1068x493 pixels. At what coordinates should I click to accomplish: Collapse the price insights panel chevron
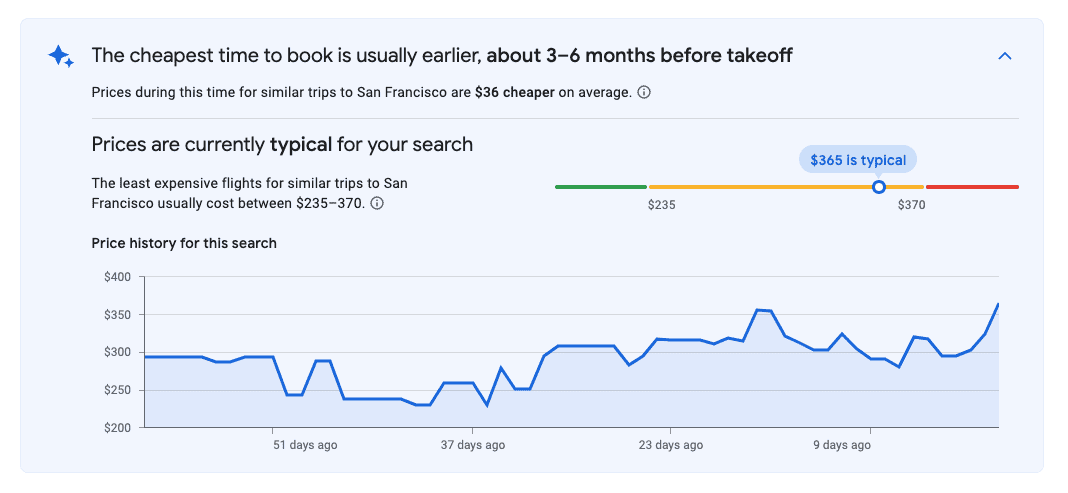click(1005, 56)
